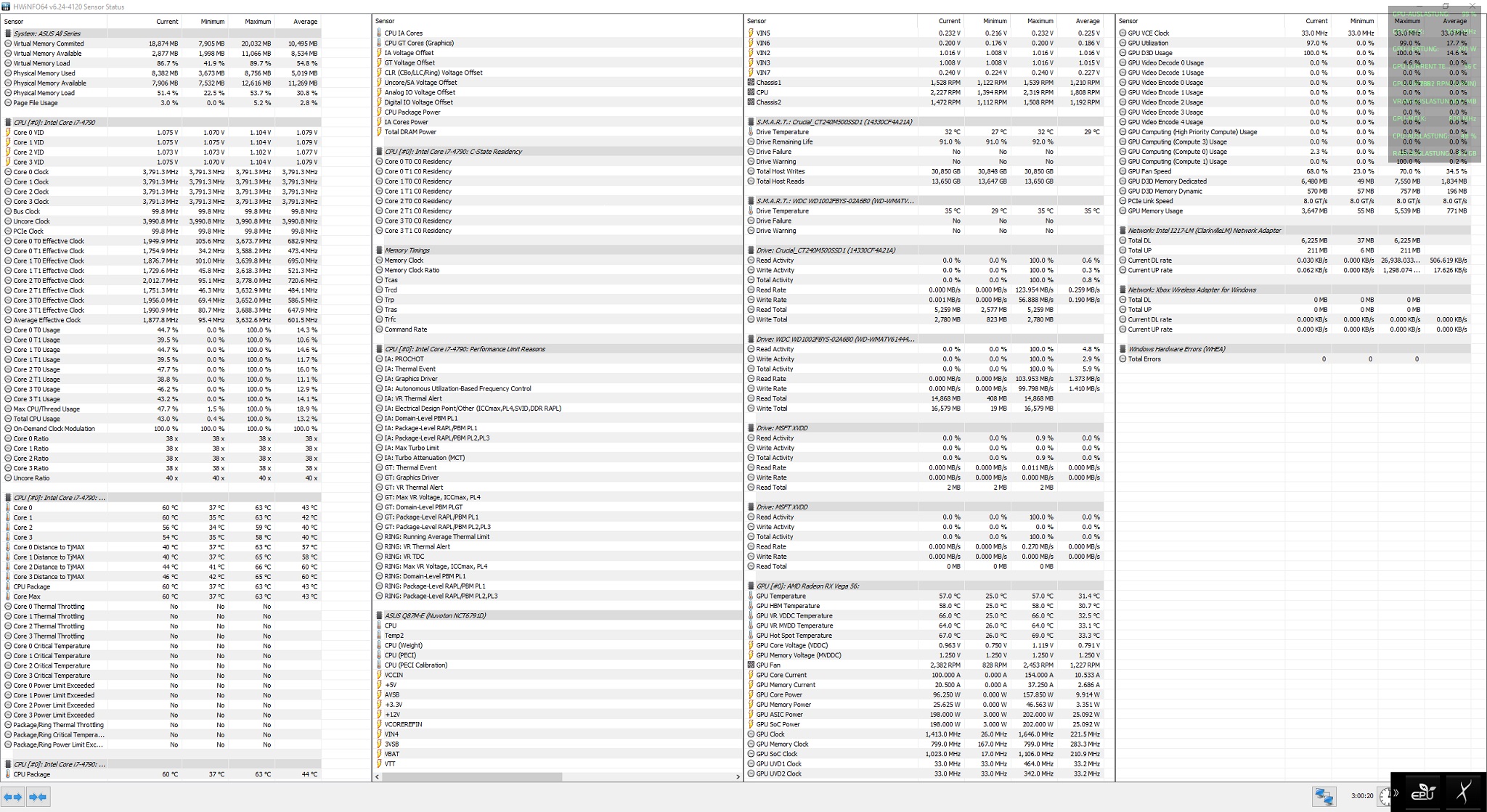Click the HWiNFO64 title bar app icon
1487x812 pixels.
6,7
